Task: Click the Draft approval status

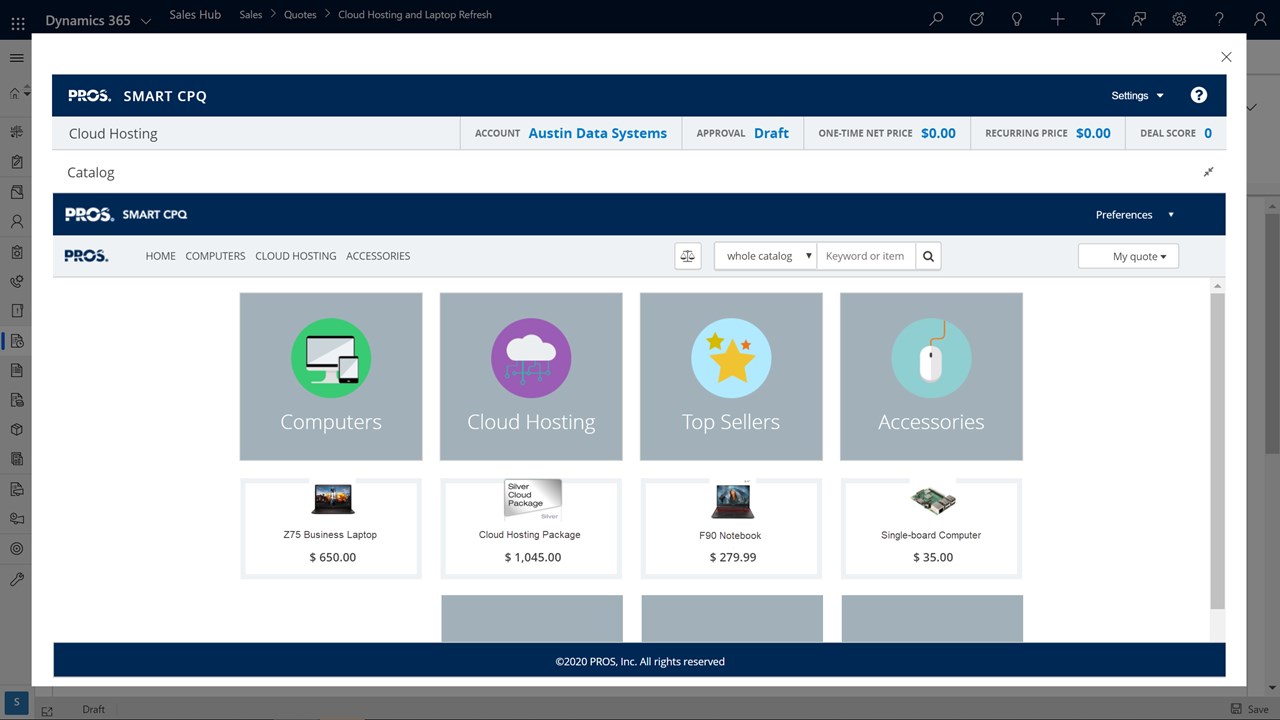Action: pyautogui.click(x=771, y=133)
